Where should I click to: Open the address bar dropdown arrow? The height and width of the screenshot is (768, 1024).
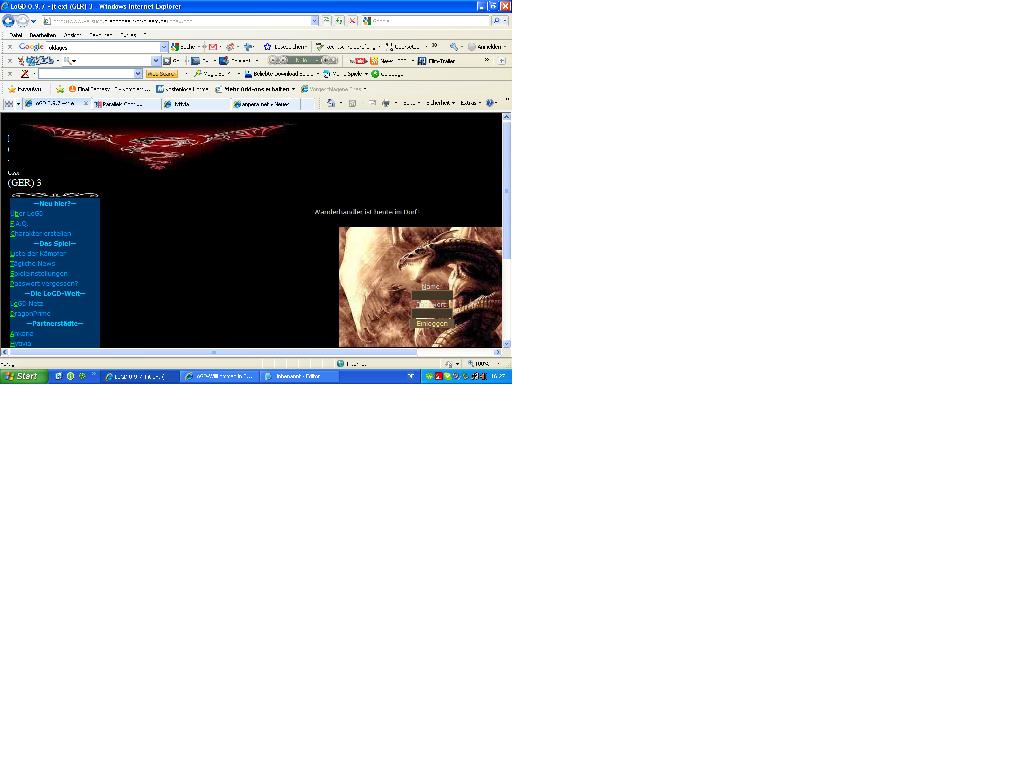(x=315, y=21)
